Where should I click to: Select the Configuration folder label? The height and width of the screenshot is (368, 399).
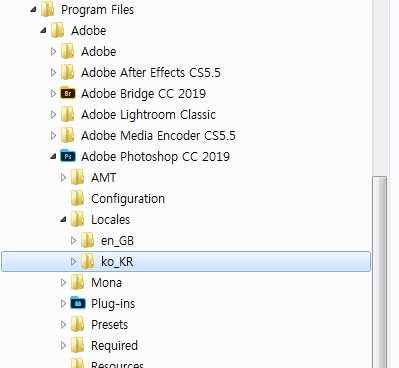click(x=128, y=199)
